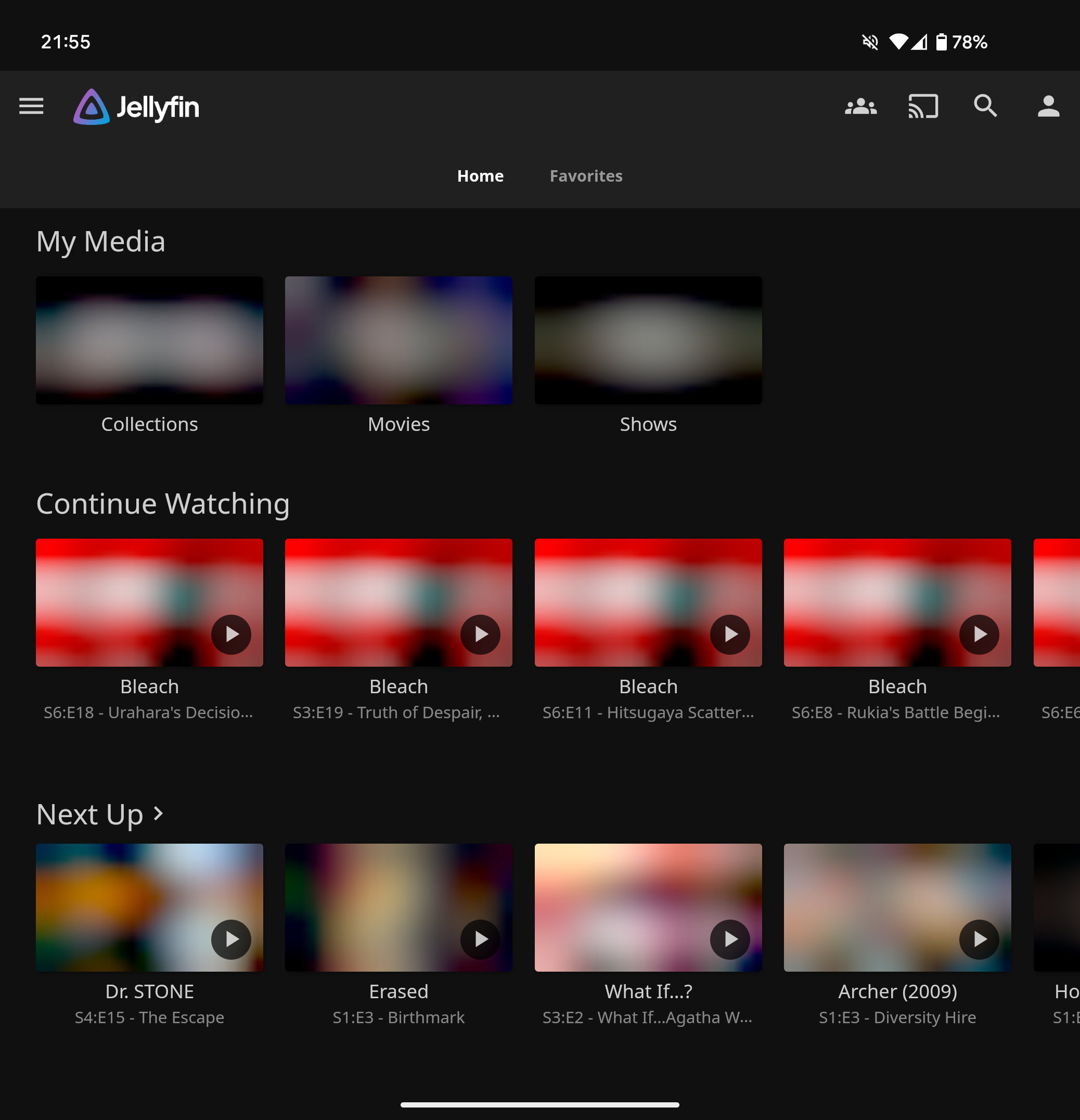Play Dr. STONE S4:E15 via play button
This screenshot has height=1120, width=1080.
point(231,939)
